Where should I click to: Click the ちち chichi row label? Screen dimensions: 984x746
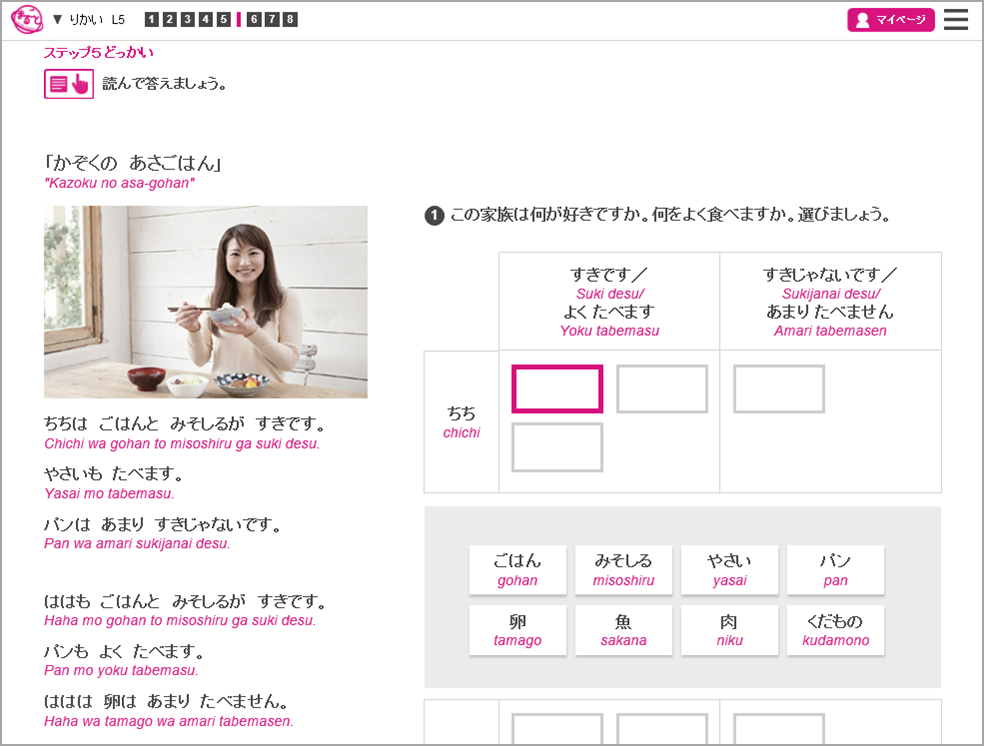461,422
